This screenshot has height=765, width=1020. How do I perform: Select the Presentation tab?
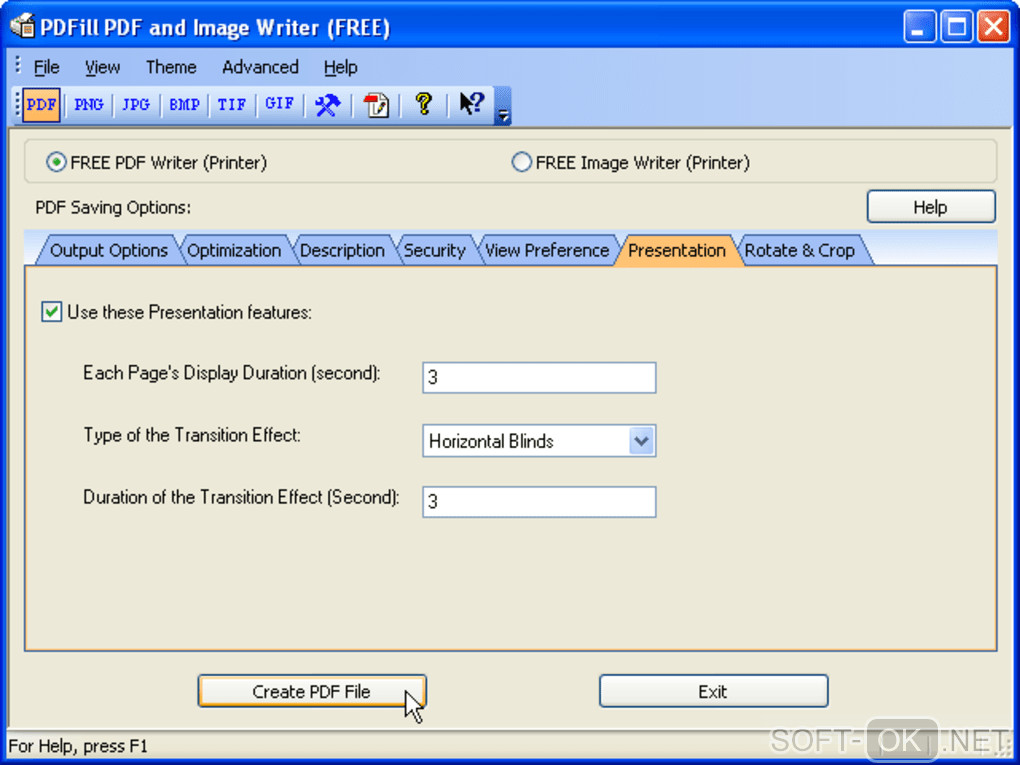pos(677,250)
